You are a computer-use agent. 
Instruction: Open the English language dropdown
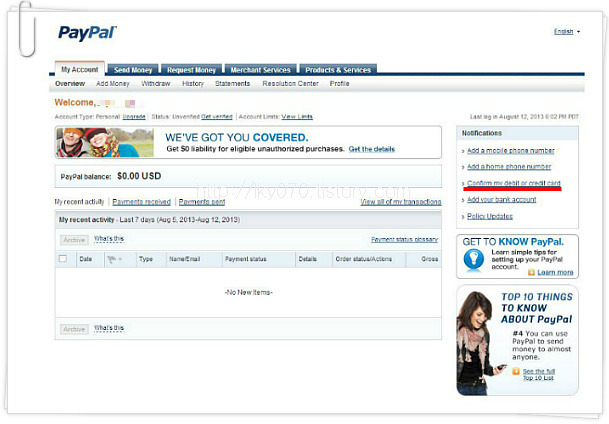click(567, 31)
